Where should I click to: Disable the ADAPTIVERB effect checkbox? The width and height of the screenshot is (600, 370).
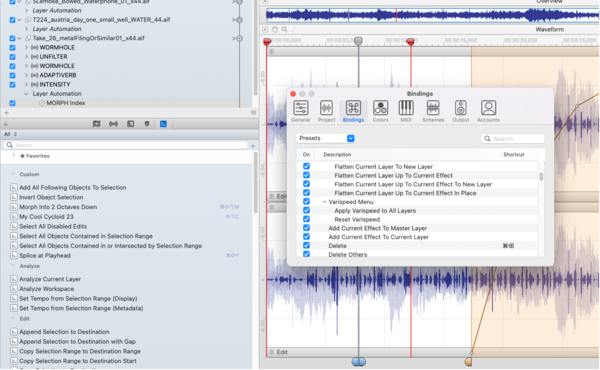(12, 75)
